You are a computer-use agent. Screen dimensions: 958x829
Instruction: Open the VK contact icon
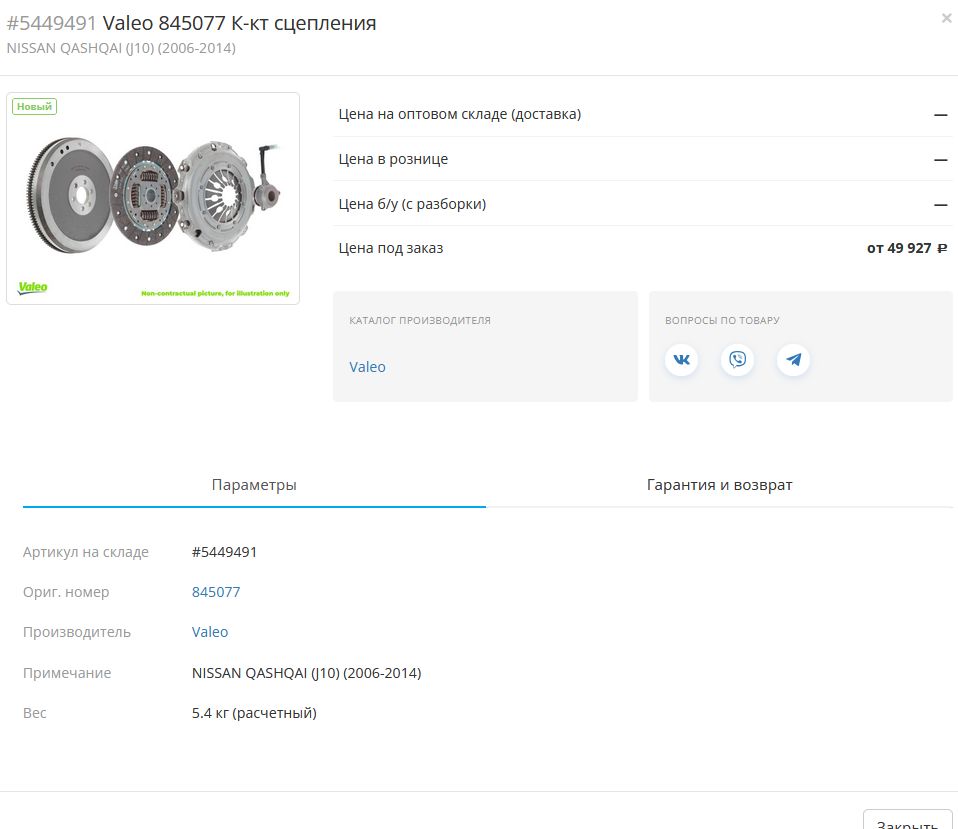[x=681, y=360]
